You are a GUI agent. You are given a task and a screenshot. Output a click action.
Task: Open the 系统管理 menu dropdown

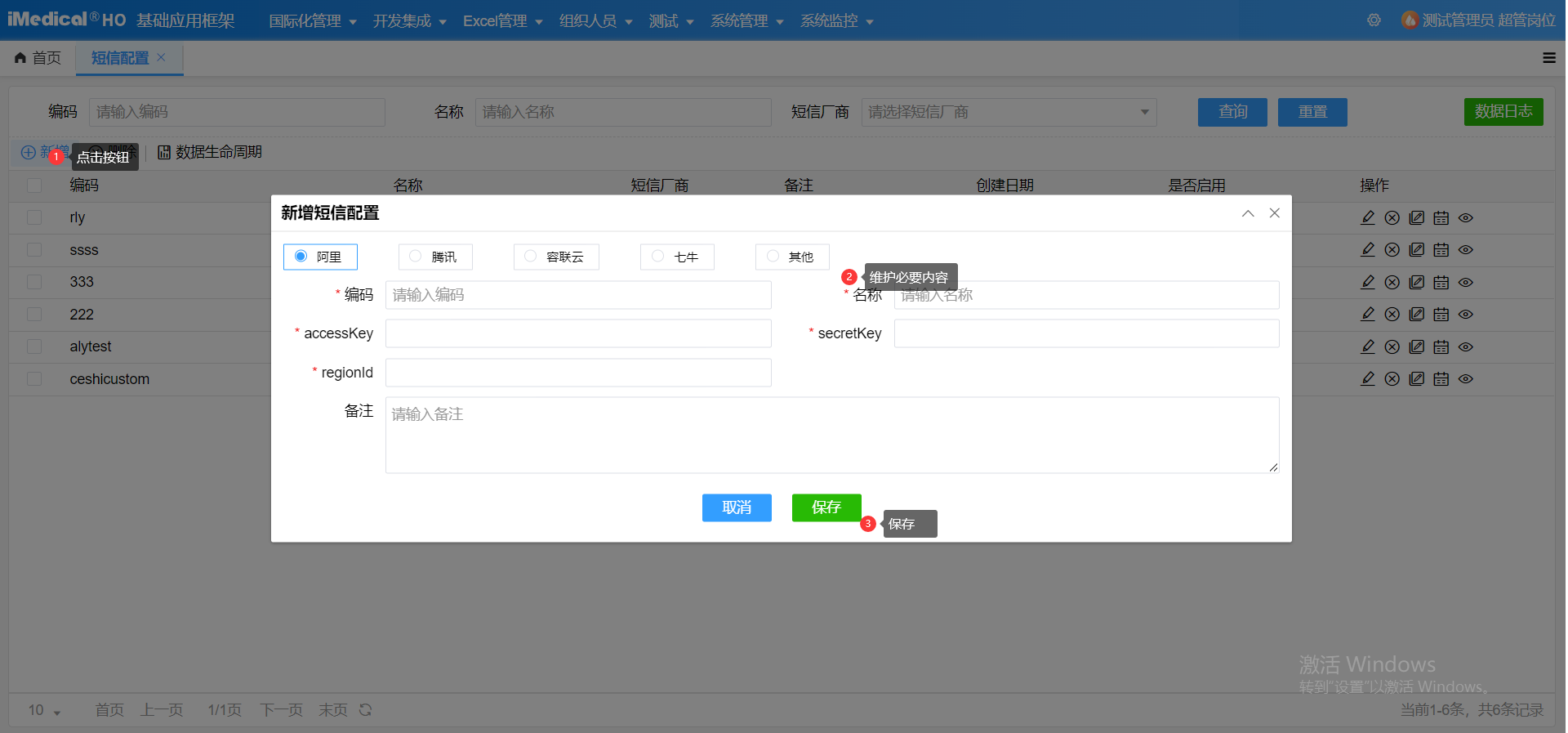click(746, 21)
